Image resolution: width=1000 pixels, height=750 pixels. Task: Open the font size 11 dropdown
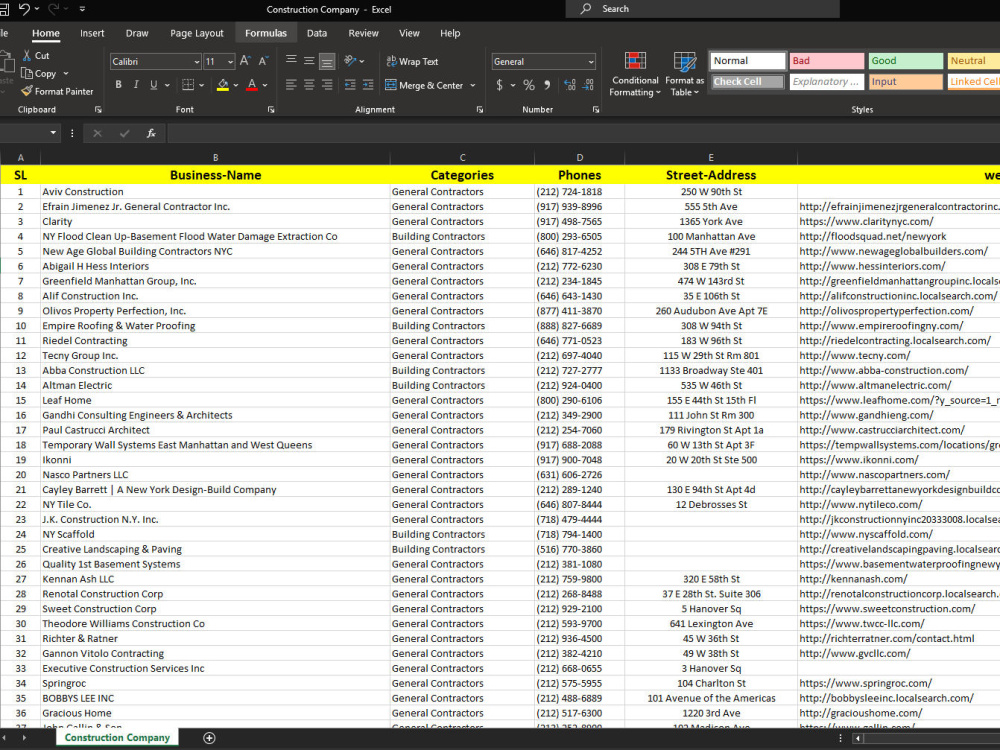(x=230, y=62)
